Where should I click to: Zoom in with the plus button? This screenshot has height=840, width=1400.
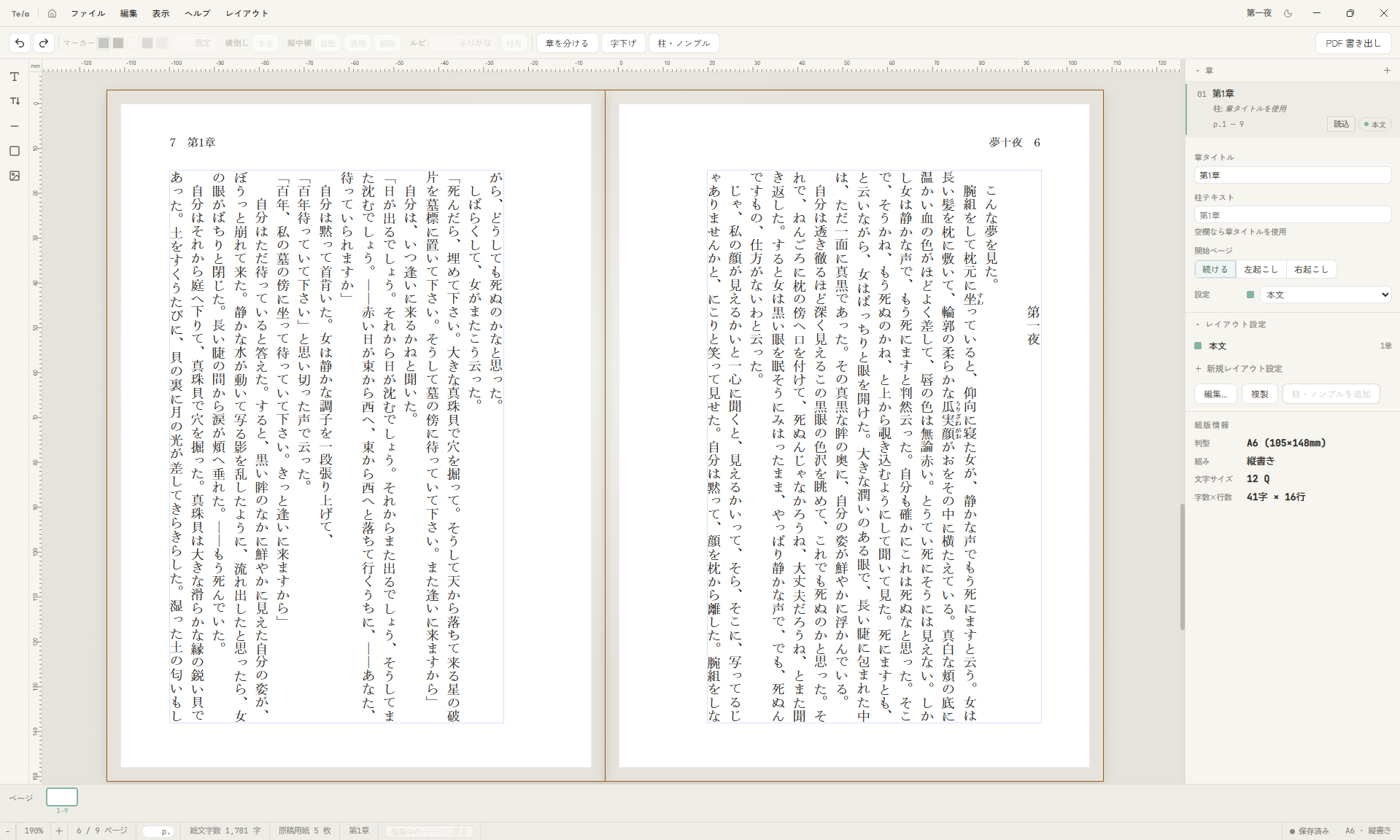pyautogui.click(x=59, y=831)
